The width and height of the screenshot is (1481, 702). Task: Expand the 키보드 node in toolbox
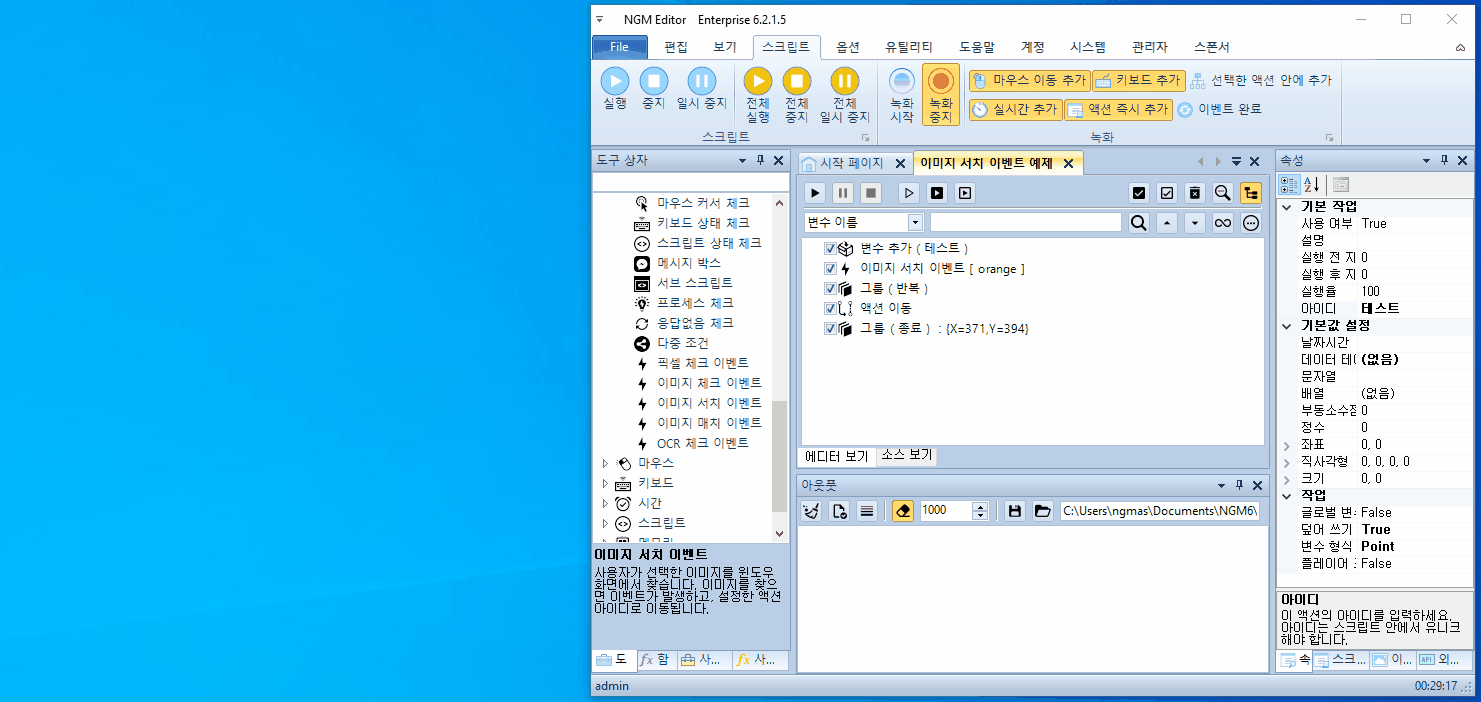click(605, 483)
